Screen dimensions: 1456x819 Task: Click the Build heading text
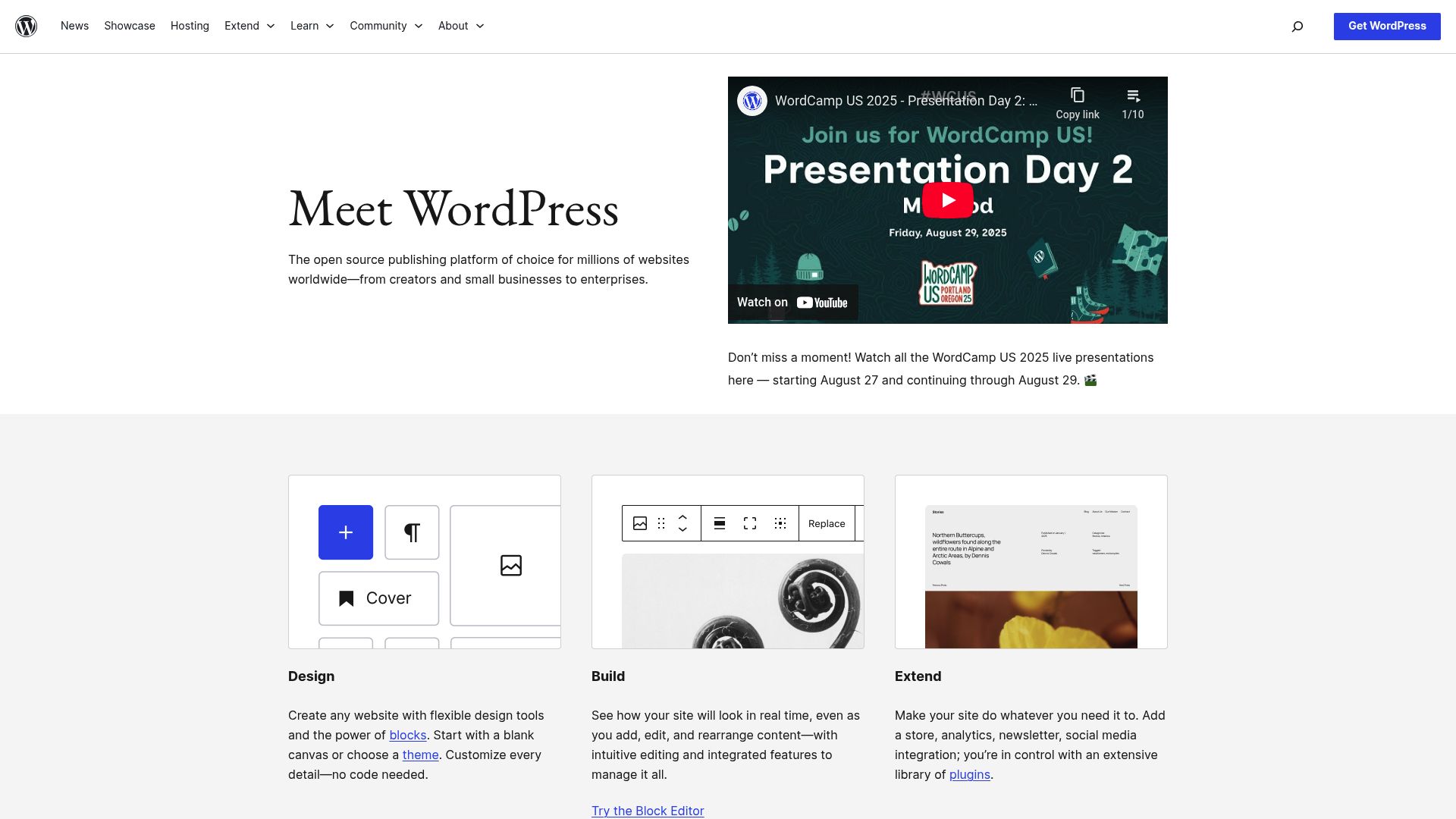coord(608,676)
